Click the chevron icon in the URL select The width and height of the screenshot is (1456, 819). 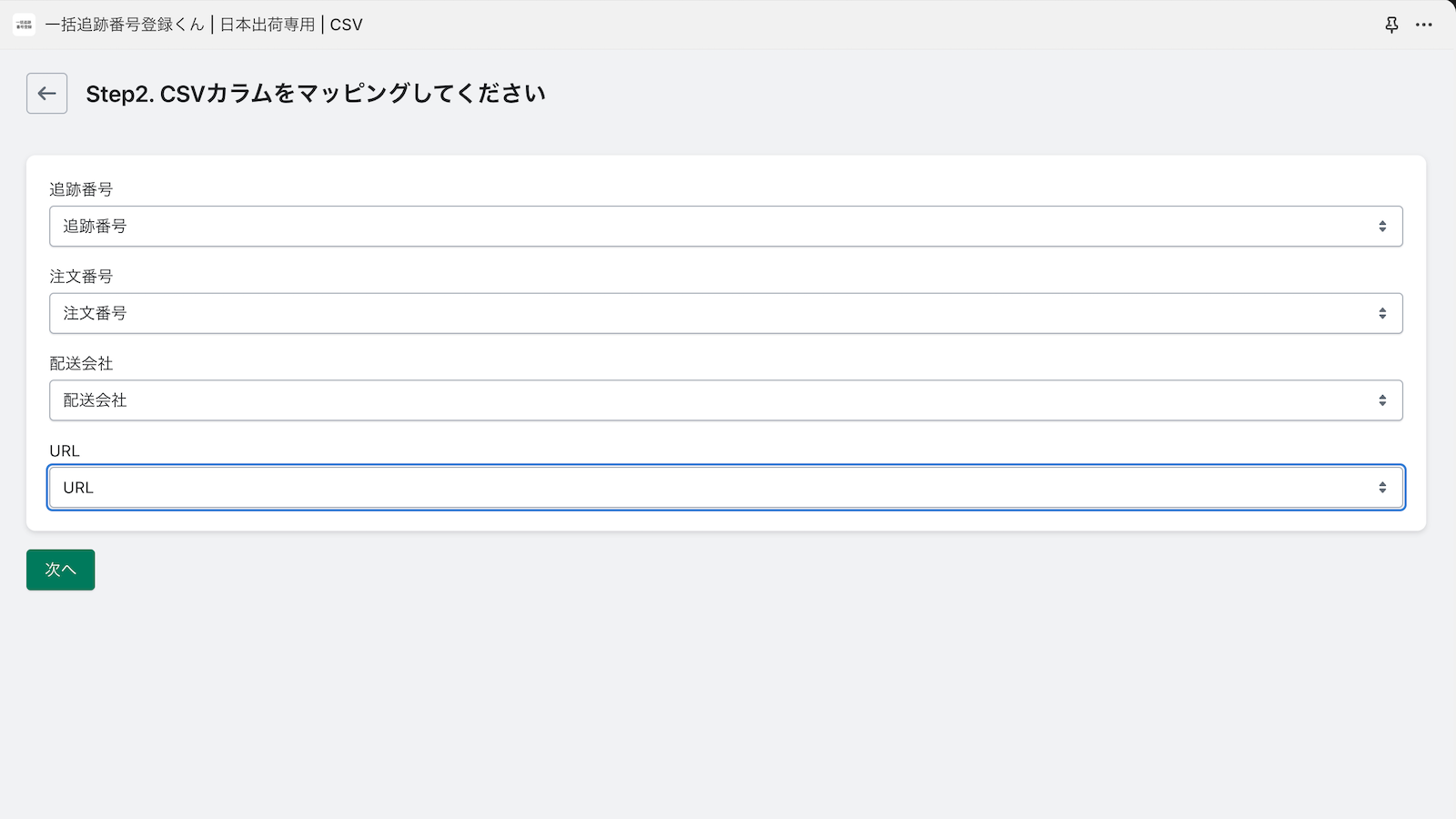pyautogui.click(x=1381, y=487)
